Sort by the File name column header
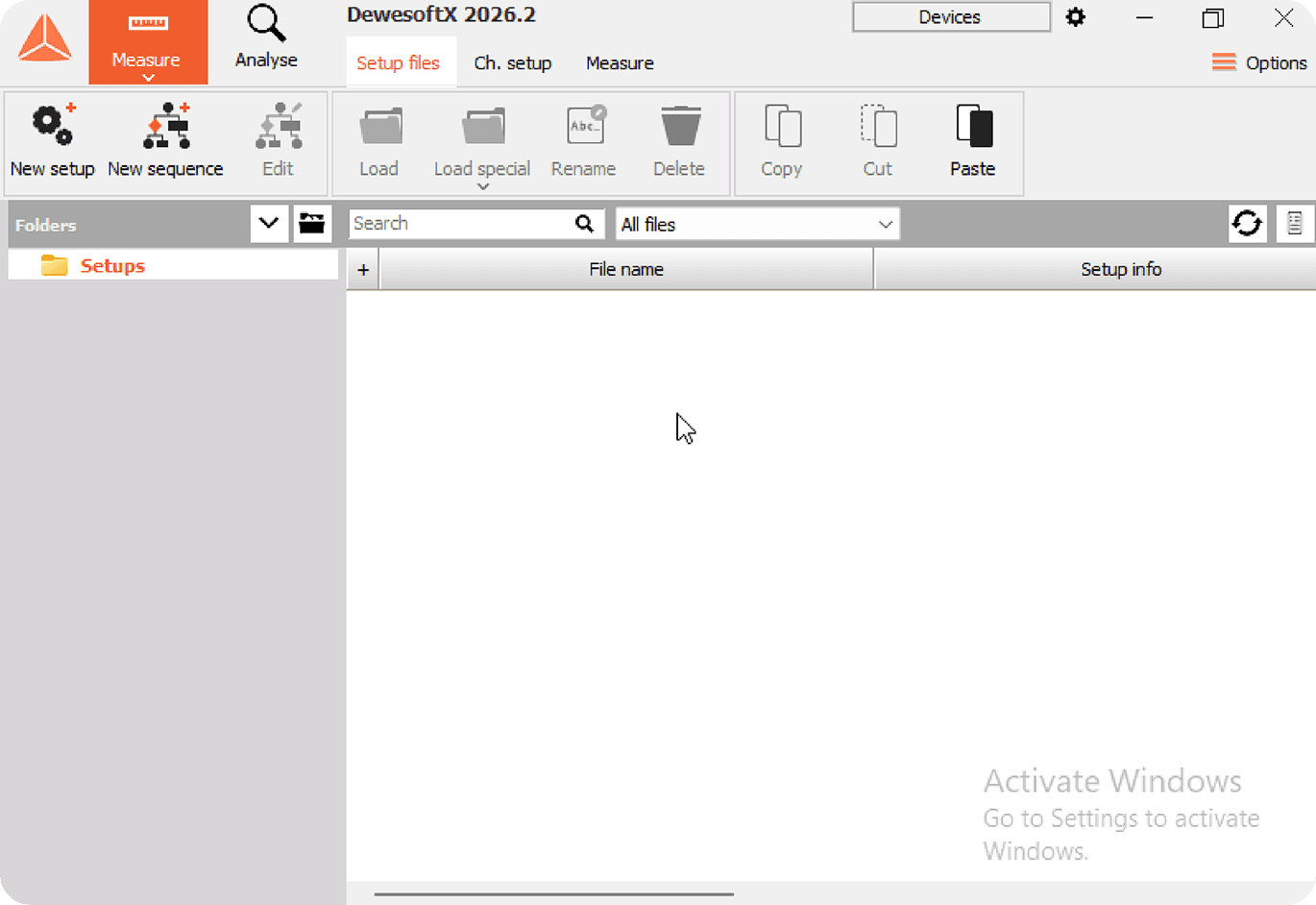1316x905 pixels. [626, 270]
